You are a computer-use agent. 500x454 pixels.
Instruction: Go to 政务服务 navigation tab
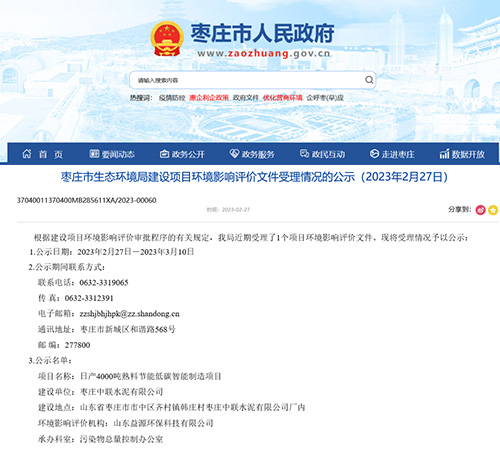click(258, 154)
